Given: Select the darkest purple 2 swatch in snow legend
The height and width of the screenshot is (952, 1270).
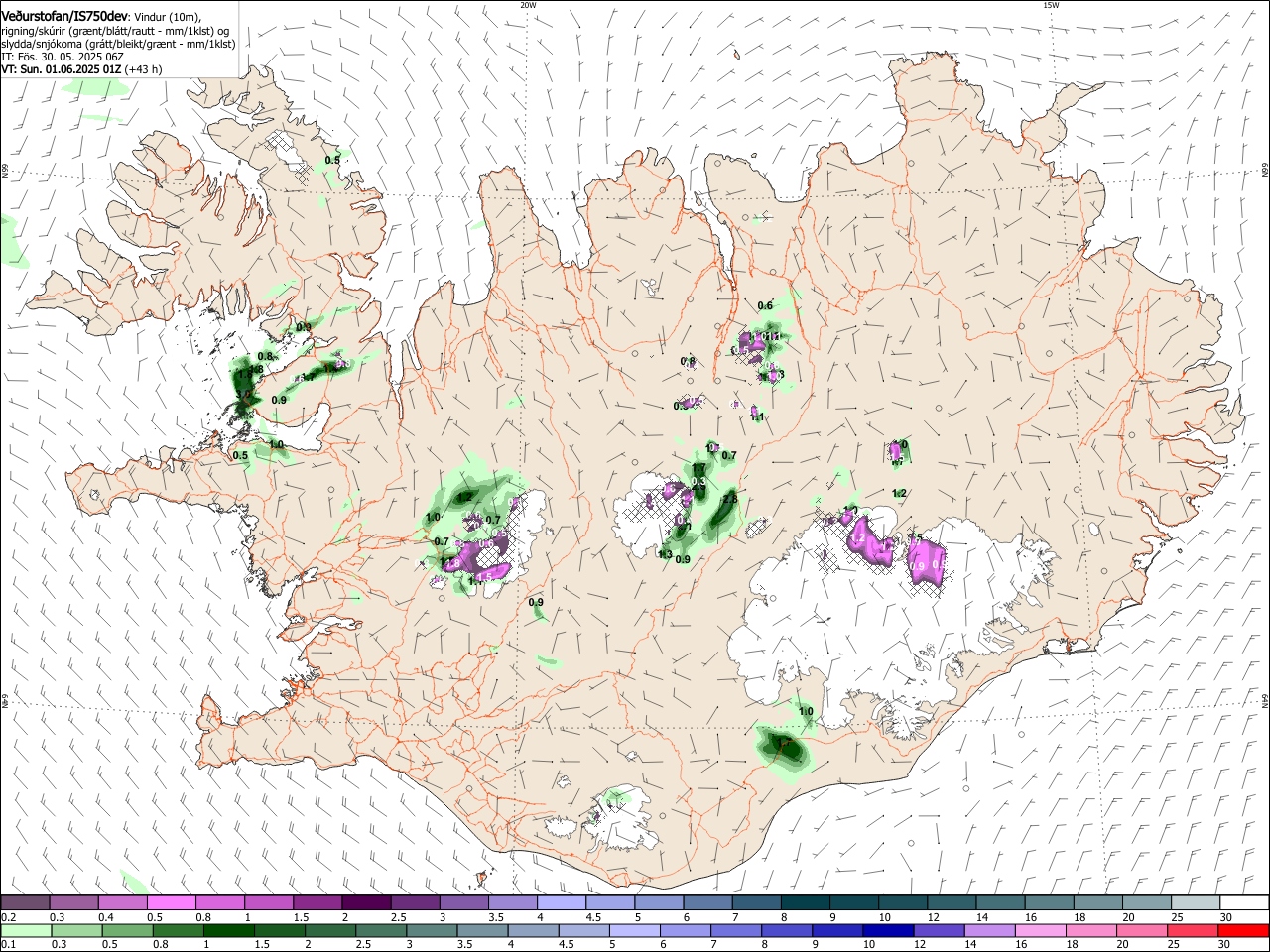Looking at the screenshot, I should click(366, 903).
